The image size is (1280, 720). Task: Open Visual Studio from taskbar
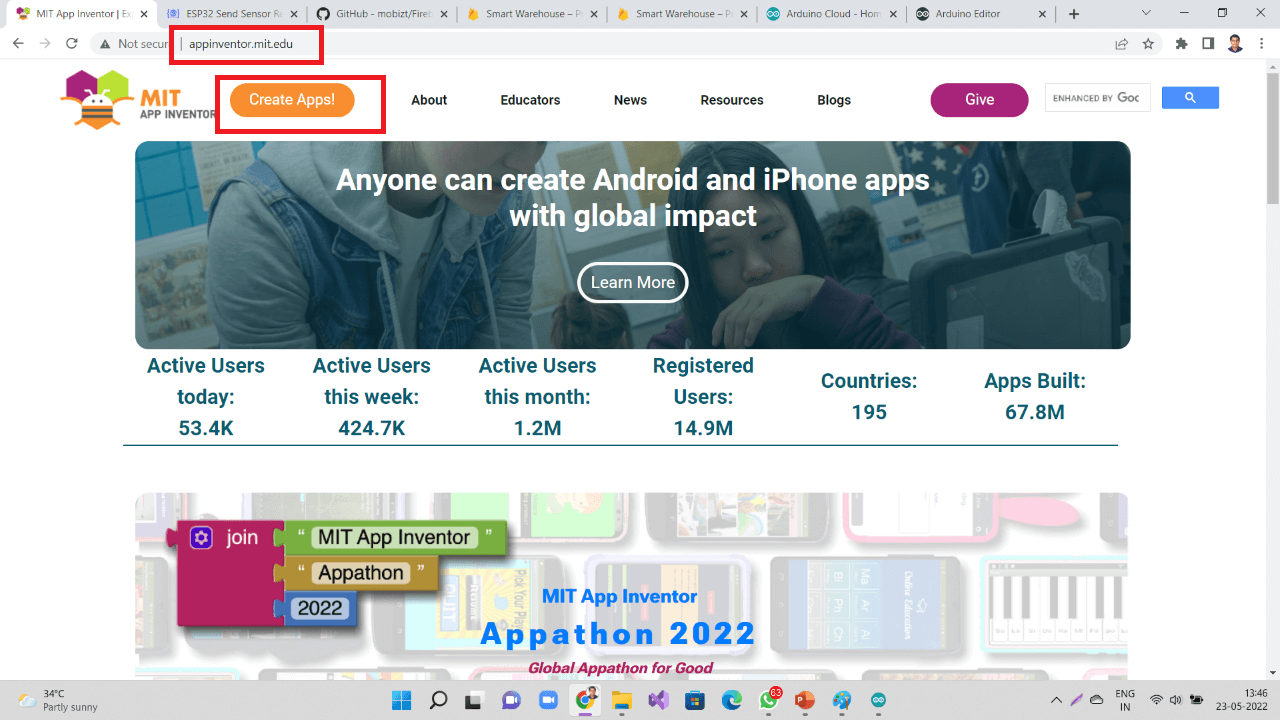[x=658, y=700]
